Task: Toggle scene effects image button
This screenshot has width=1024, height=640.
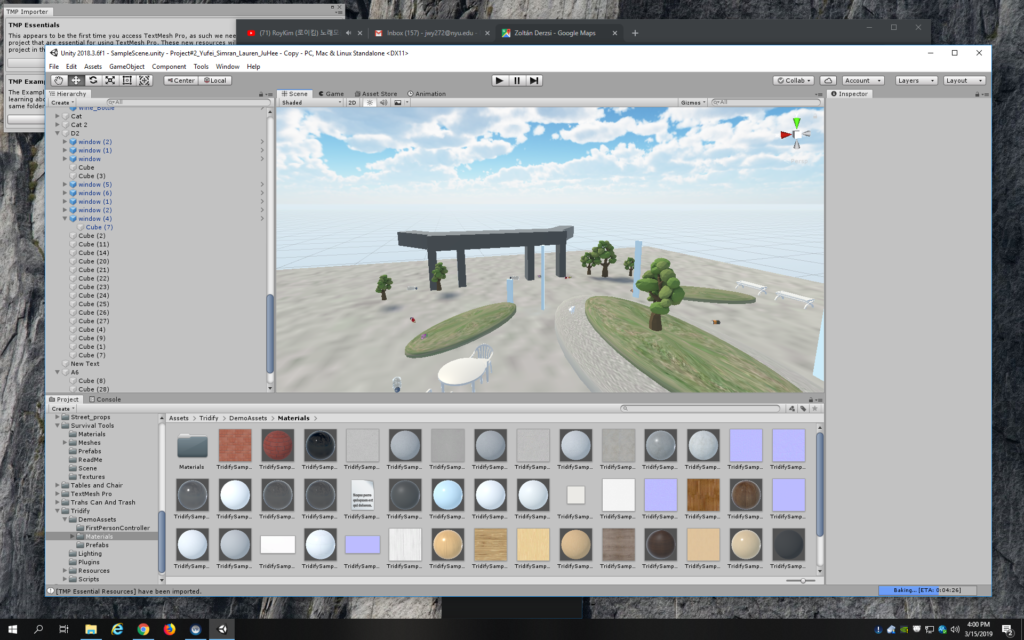Action: pos(398,103)
